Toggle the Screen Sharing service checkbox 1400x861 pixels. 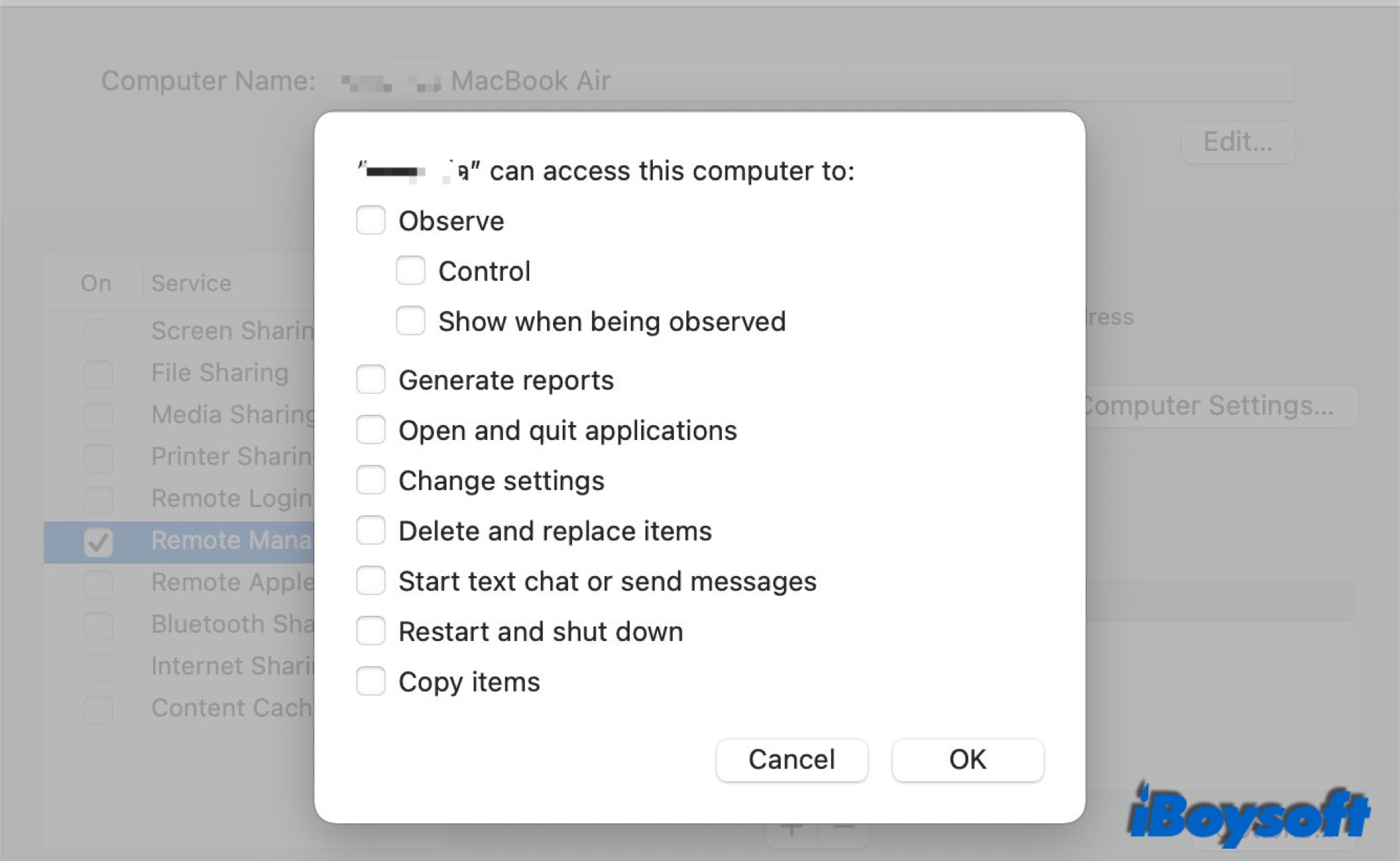[x=98, y=332]
